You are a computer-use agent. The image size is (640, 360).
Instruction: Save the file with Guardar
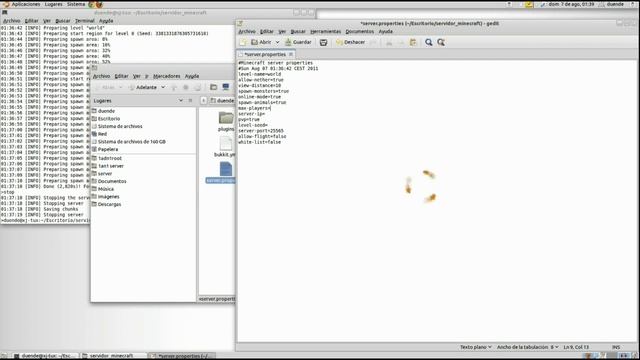(x=298, y=42)
